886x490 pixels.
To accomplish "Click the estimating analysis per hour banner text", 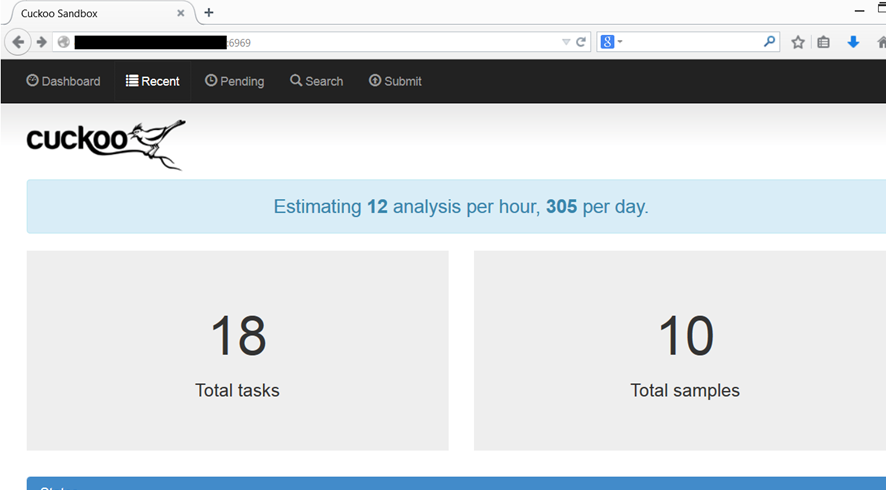I will (461, 206).
